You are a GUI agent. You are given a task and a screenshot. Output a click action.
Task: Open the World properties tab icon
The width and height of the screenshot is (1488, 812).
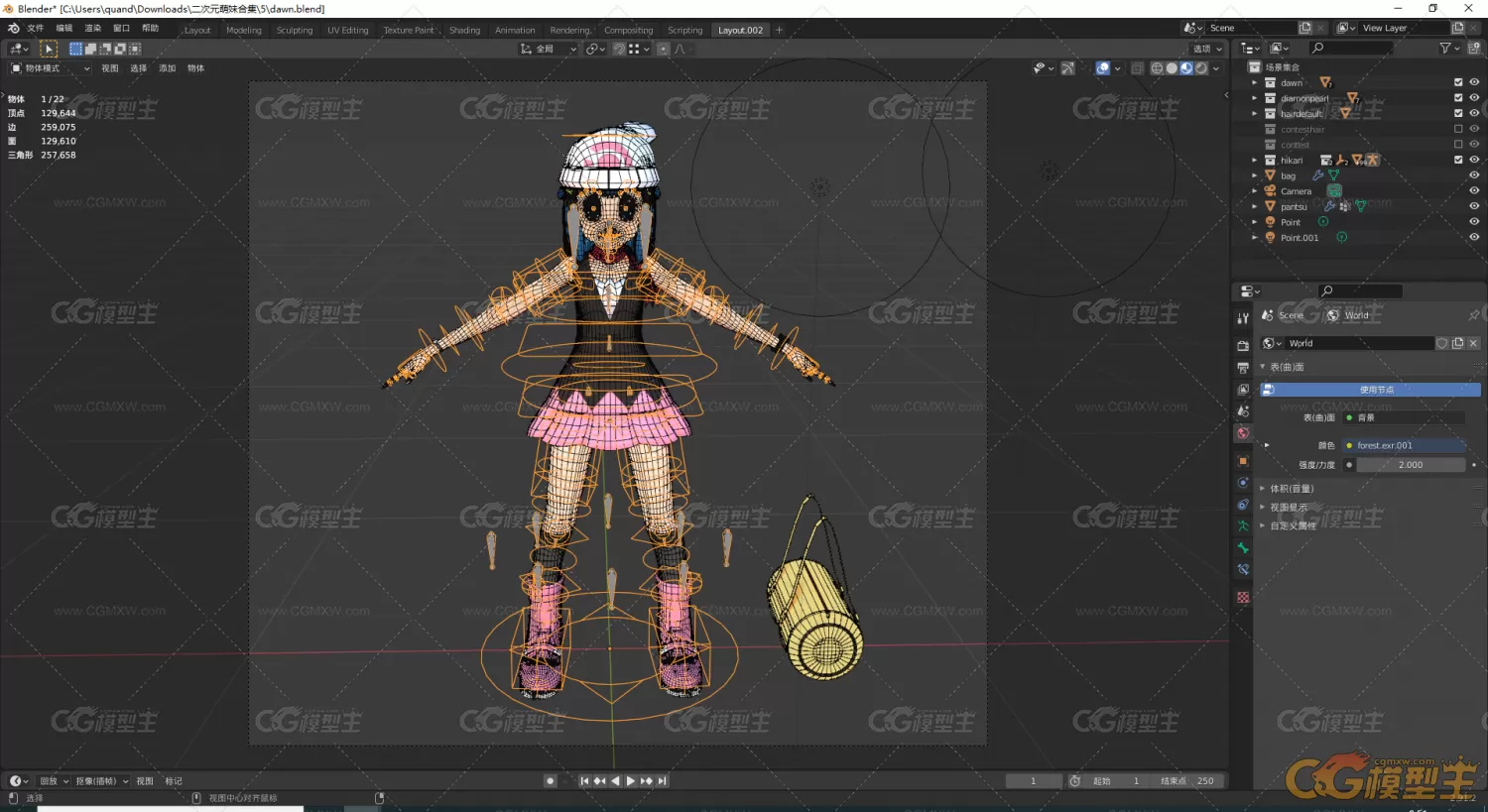click(1243, 433)
